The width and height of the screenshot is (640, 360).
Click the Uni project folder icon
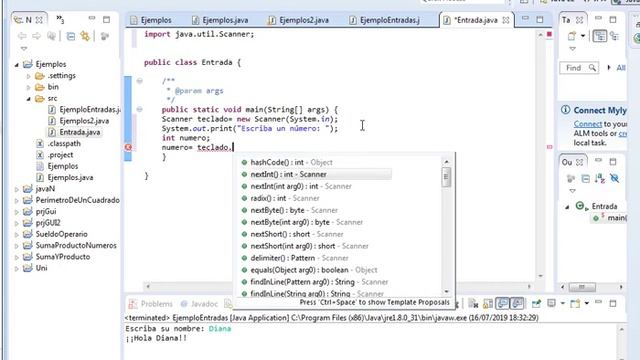28,268
